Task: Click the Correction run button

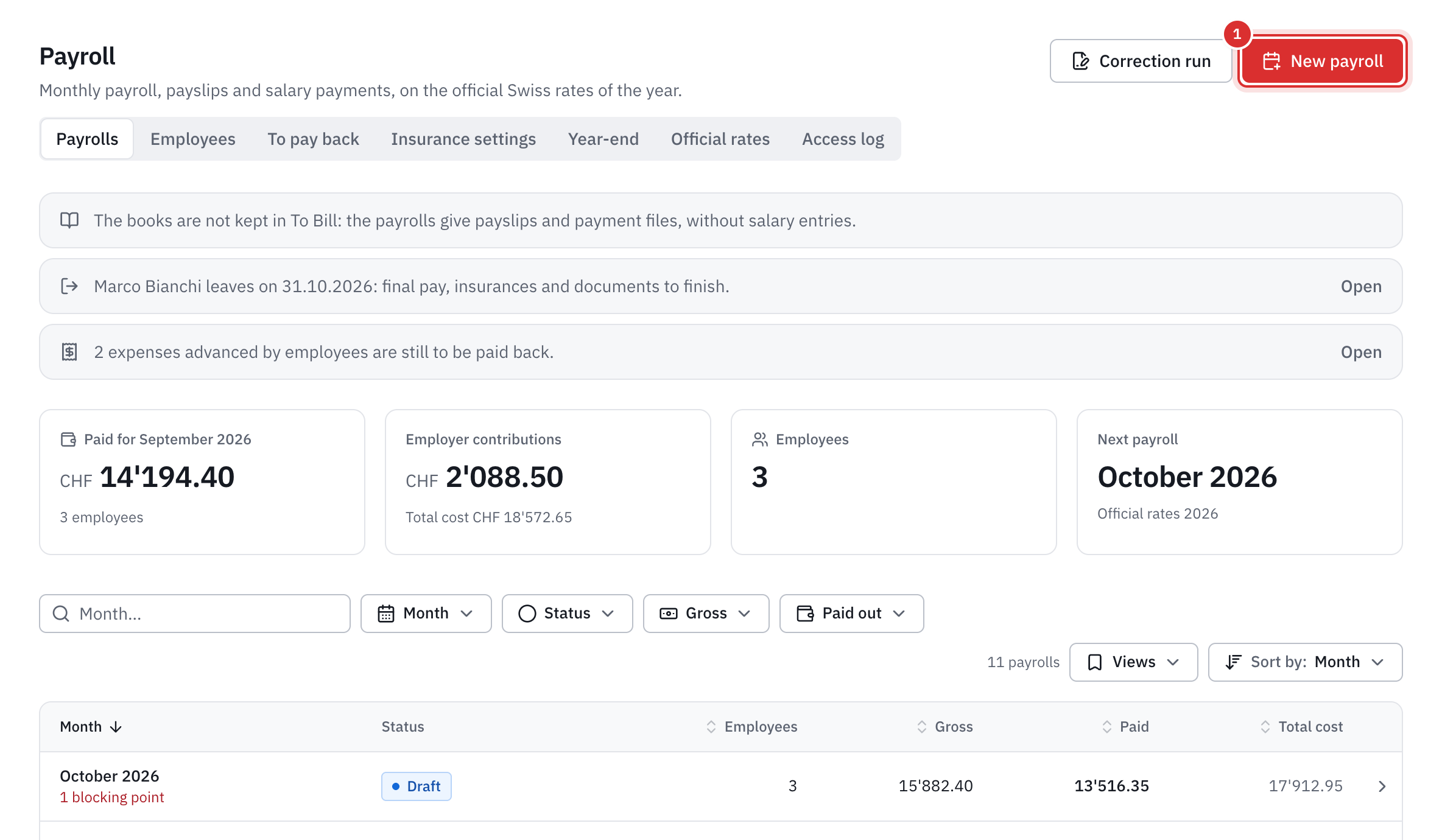Action: click(1141, 61)
